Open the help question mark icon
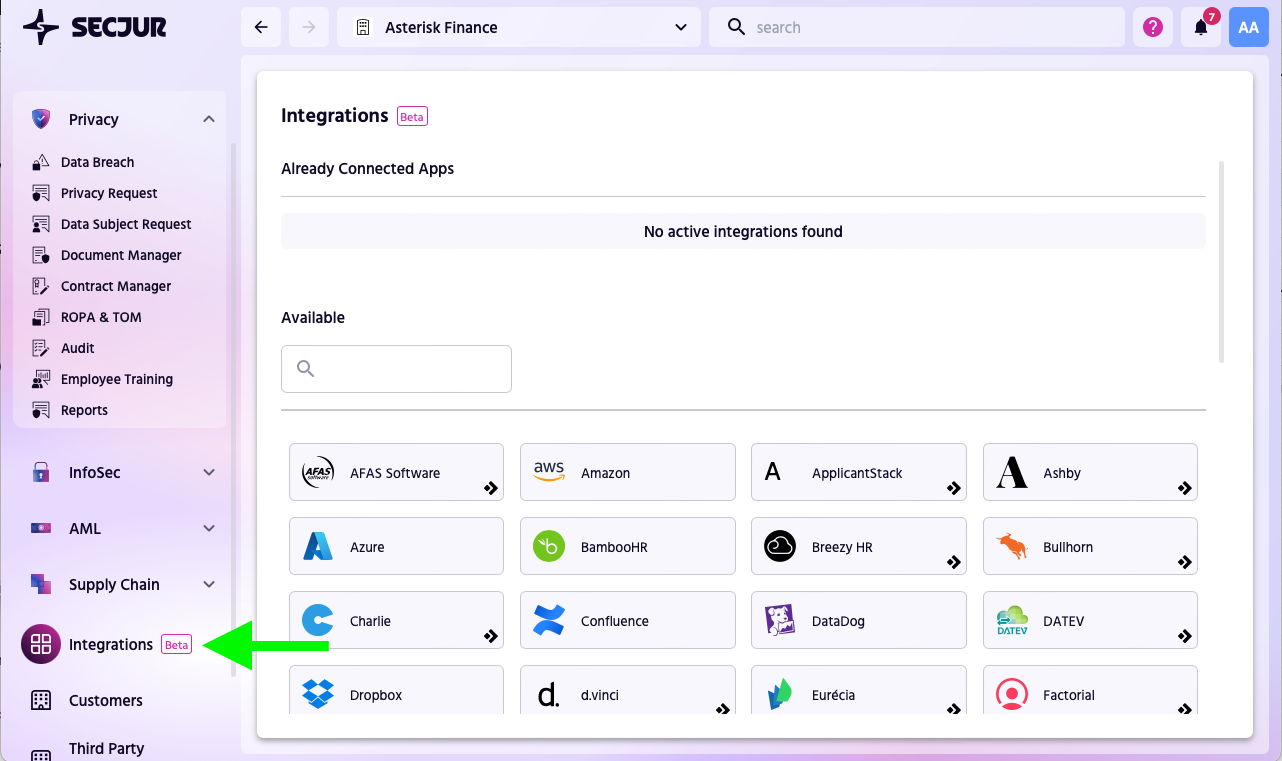The width and height of the screenshot is (1282, 761). tap(1153, 27)
